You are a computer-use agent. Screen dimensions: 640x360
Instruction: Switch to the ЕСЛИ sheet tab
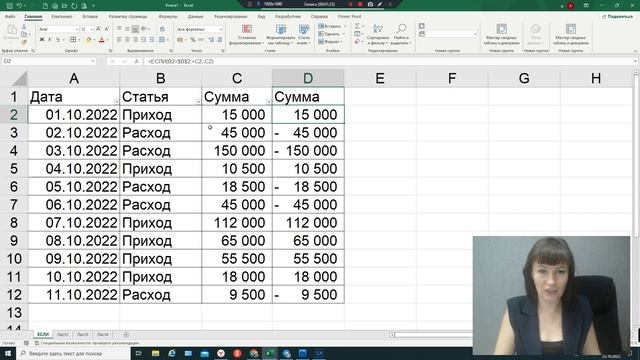(x=43, y=334)
